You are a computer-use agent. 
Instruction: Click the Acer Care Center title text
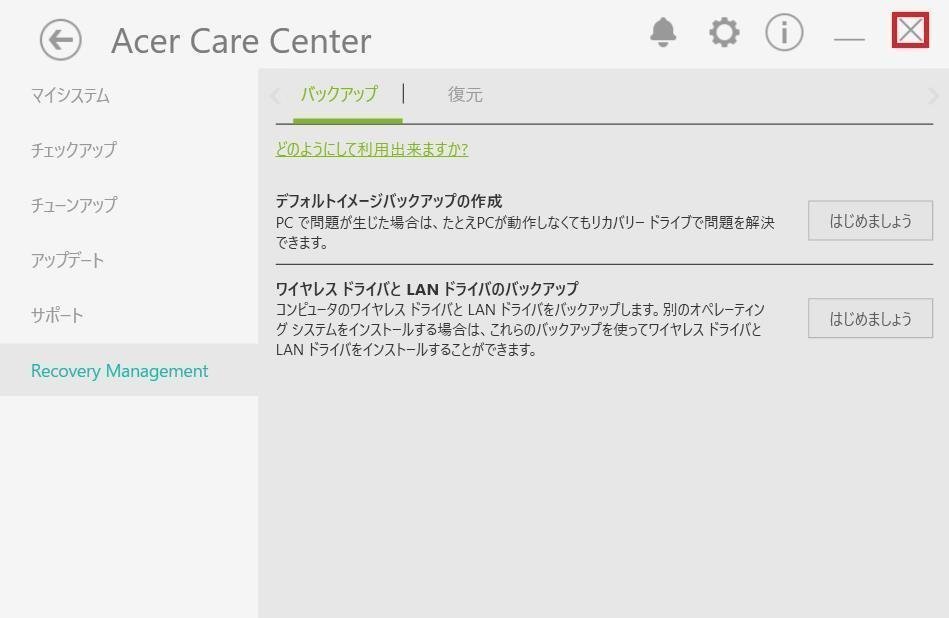(241, 41)
